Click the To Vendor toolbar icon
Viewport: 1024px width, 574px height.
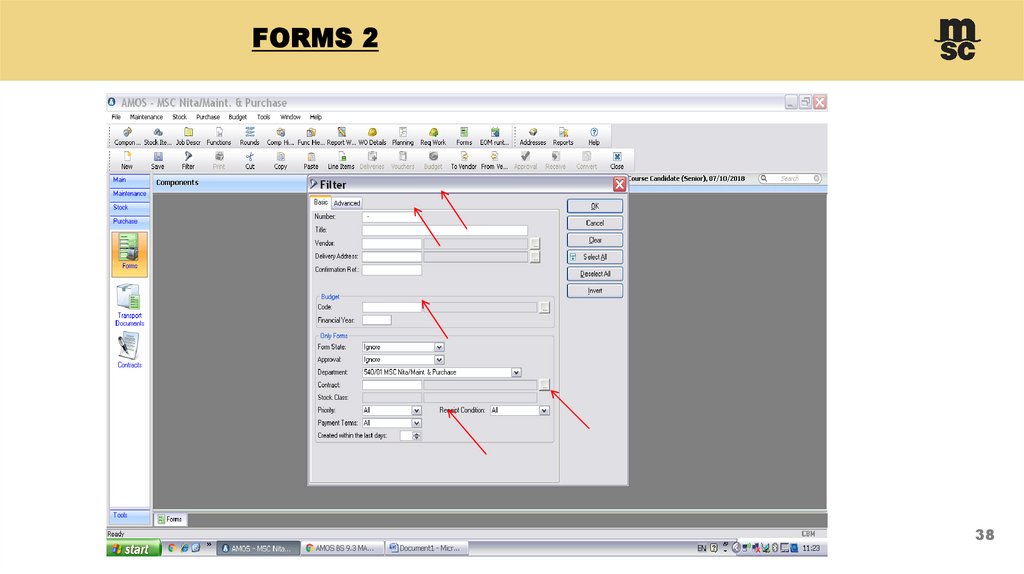pos(464,161)
